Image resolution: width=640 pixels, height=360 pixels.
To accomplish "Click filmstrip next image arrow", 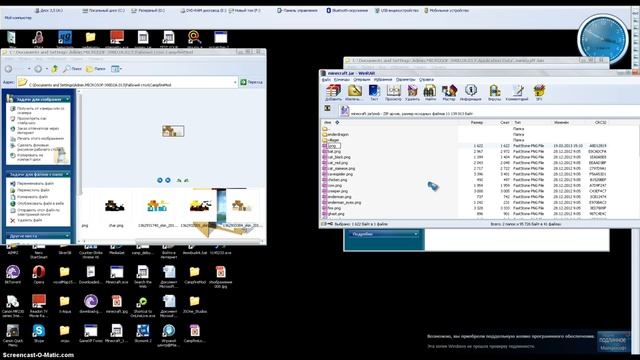I will 168,180.
